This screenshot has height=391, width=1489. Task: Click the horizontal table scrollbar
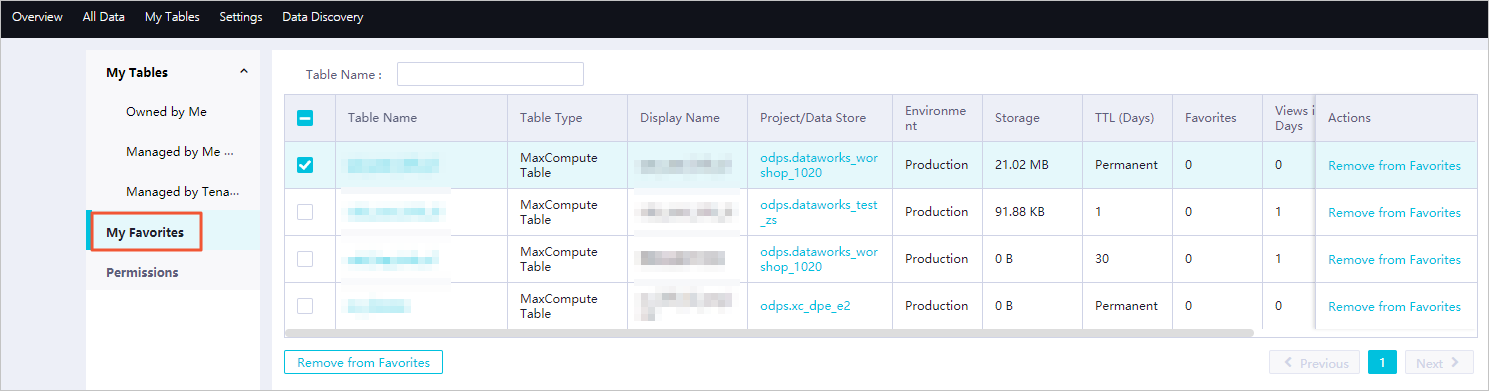pos(769,332)
